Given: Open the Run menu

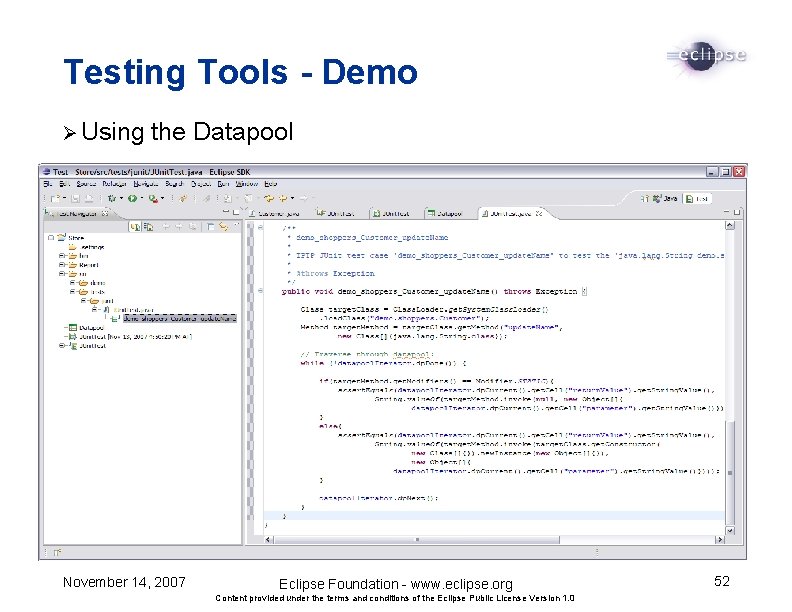Looking at the screenshot, I should point(223,184).
